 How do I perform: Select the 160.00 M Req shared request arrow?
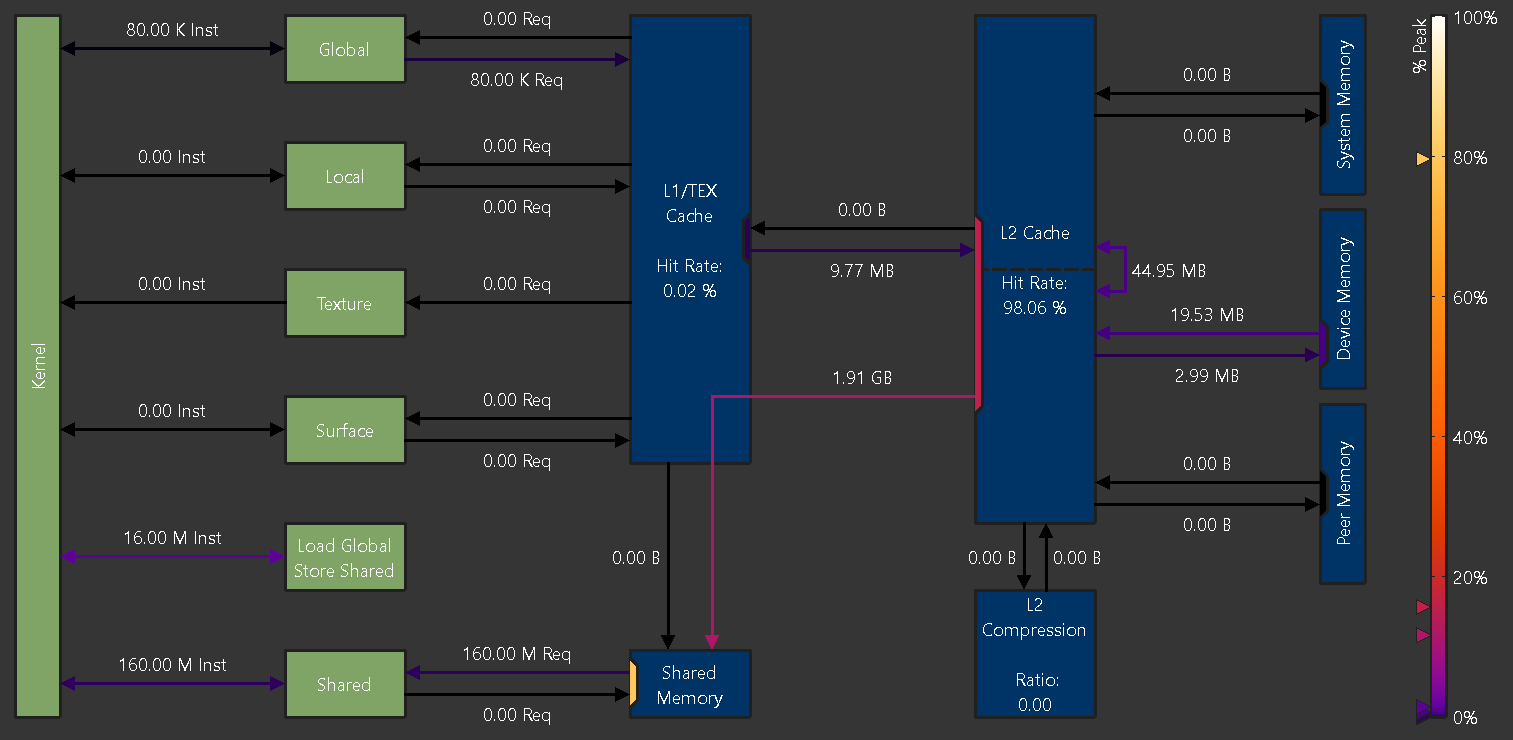(515, 674)
